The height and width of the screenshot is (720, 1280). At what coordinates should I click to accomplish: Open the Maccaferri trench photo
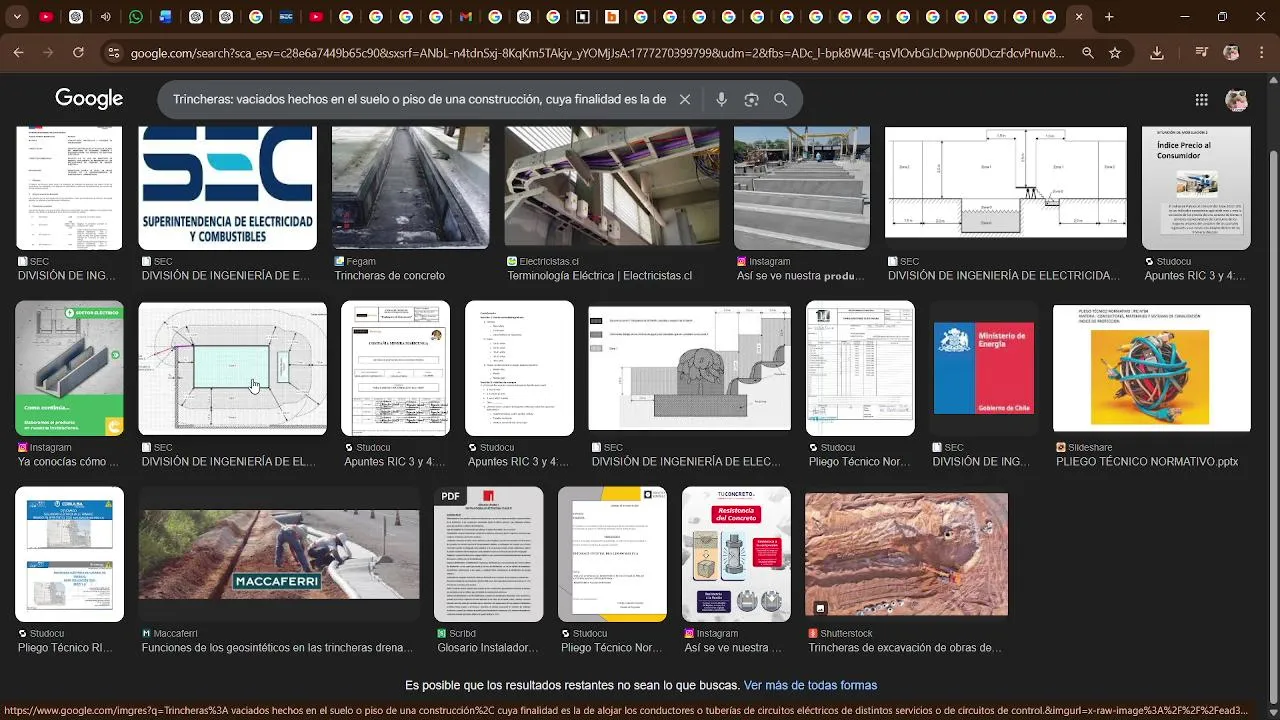(x=279, y=555)
